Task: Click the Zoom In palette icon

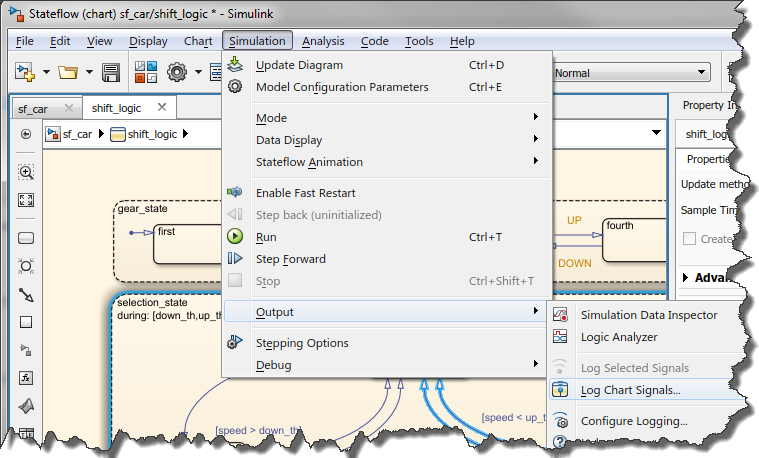Action: pos(26,172)
